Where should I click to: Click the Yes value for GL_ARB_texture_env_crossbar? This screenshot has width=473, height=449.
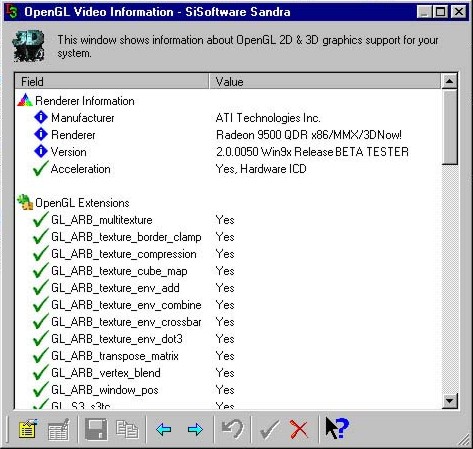[x=225, y=322]
